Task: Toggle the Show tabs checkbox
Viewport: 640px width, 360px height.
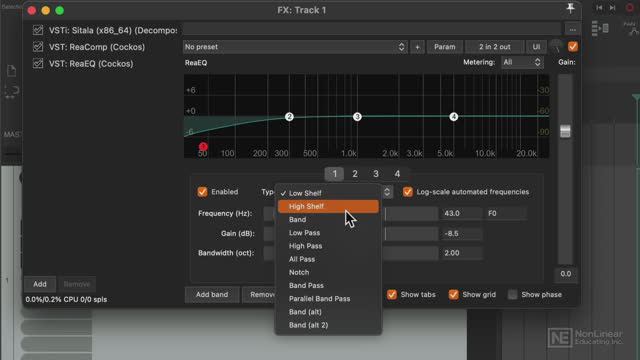Action: (x=392, y=295)
